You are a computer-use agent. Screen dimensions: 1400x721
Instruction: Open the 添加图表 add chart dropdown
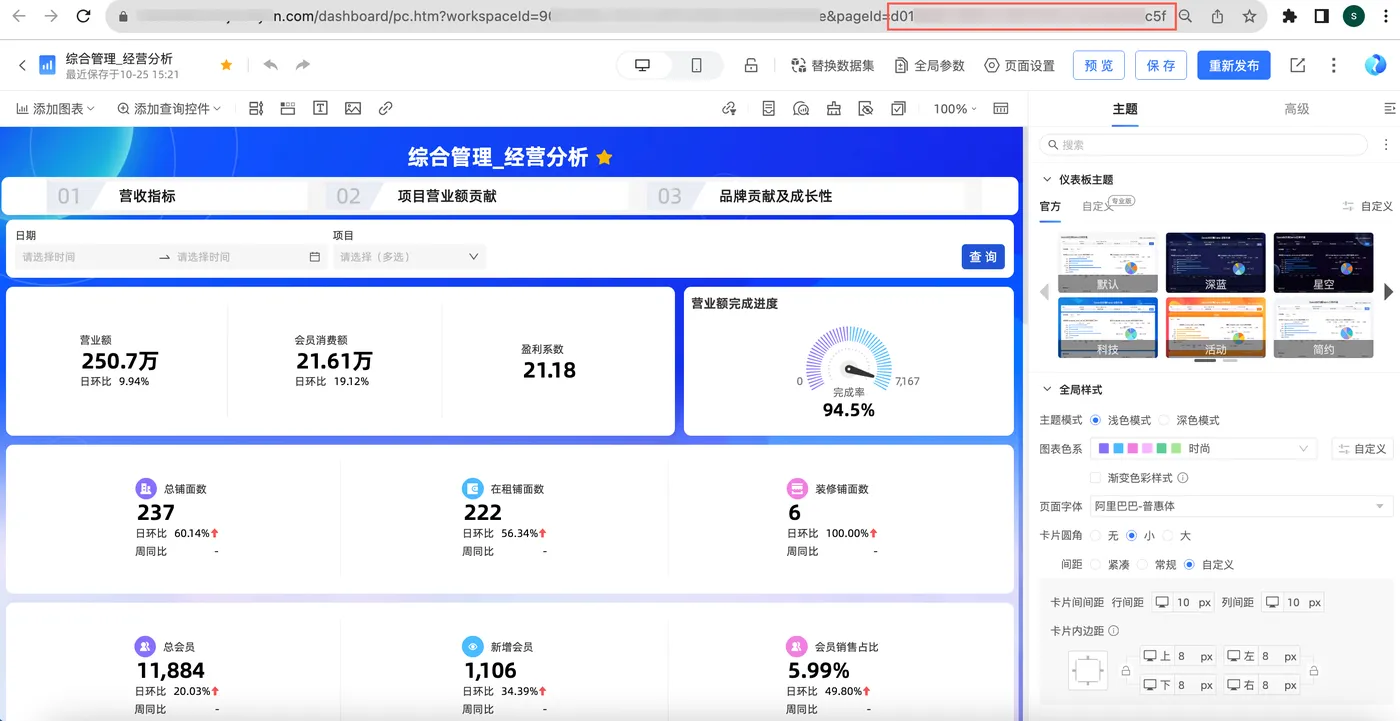click(x=56, y=109)
